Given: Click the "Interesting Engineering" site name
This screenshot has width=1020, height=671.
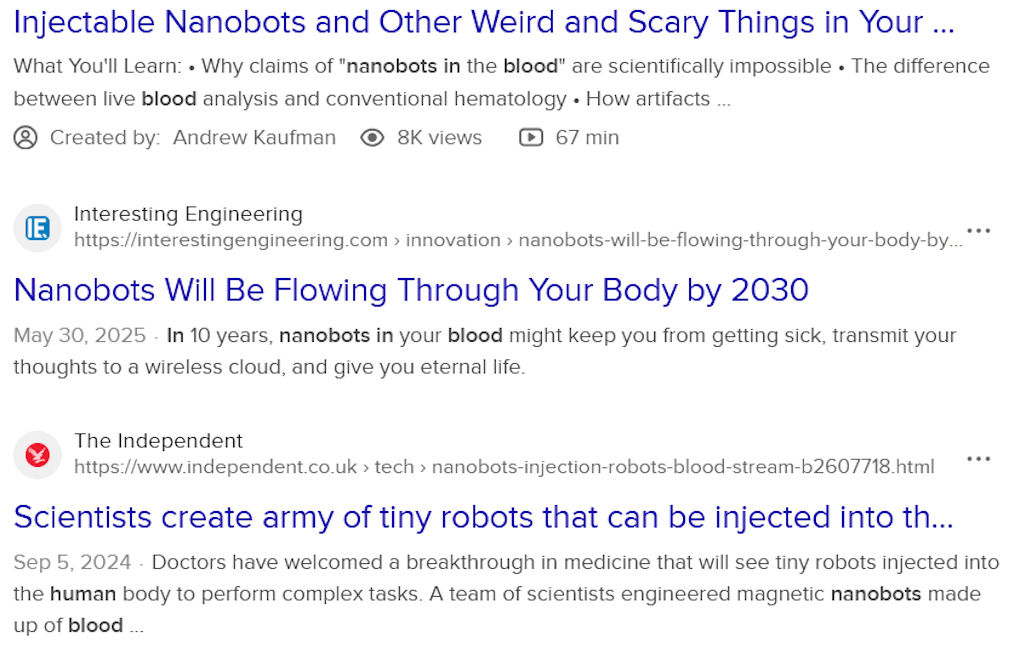Looking at the screenshot, I should pyautogui.click(x=188, y=214).
